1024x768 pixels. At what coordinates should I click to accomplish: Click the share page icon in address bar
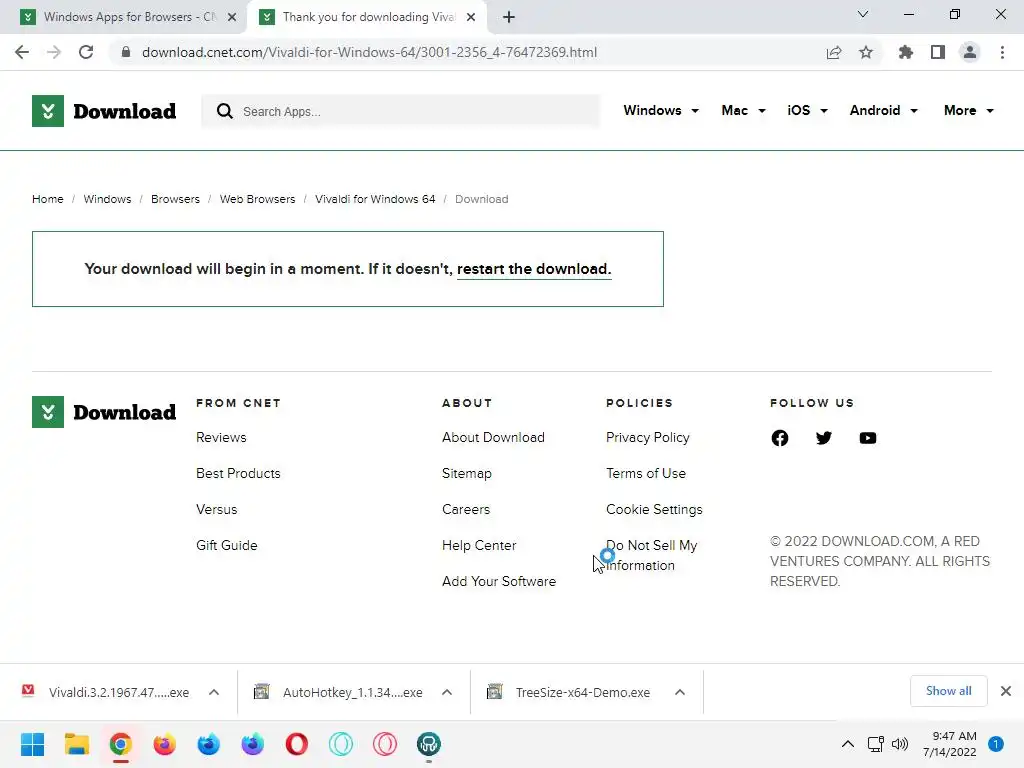click(834, 52)
